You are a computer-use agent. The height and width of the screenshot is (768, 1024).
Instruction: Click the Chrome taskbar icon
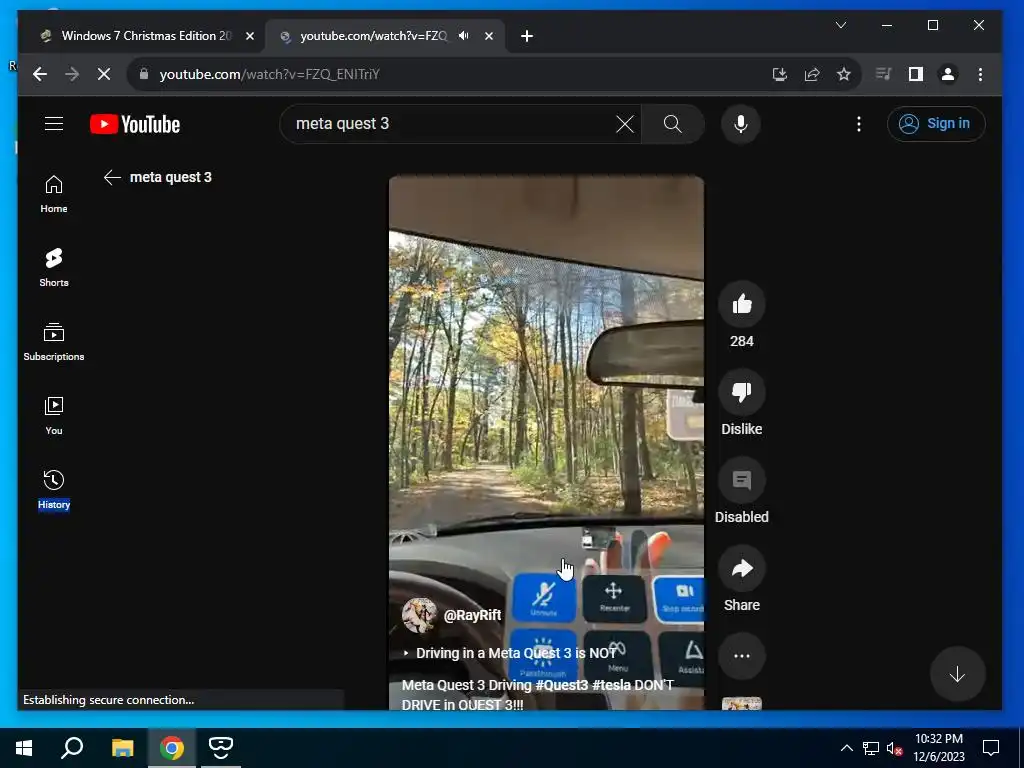click(172, 748)
